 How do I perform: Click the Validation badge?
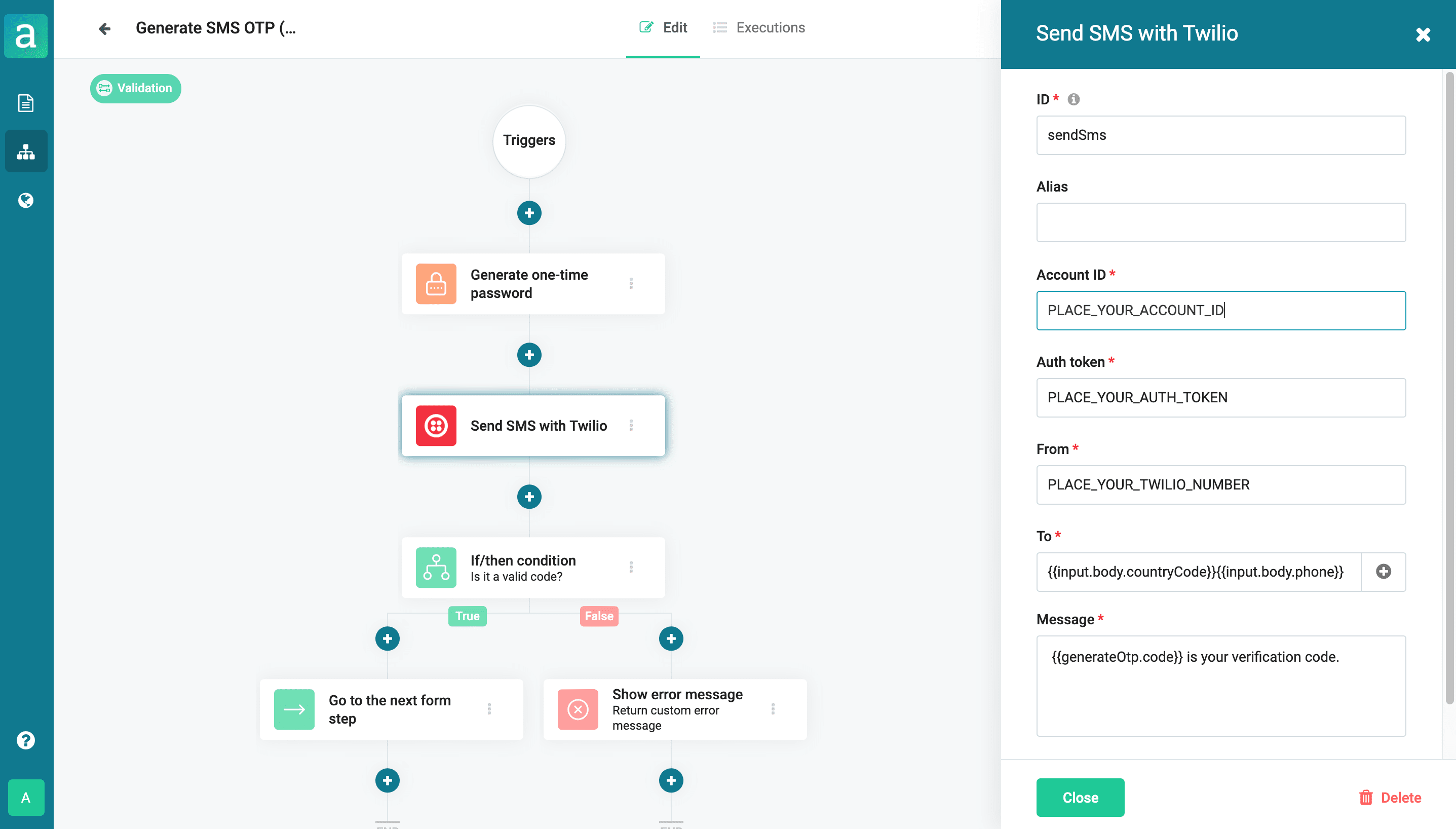pos(135,88)
